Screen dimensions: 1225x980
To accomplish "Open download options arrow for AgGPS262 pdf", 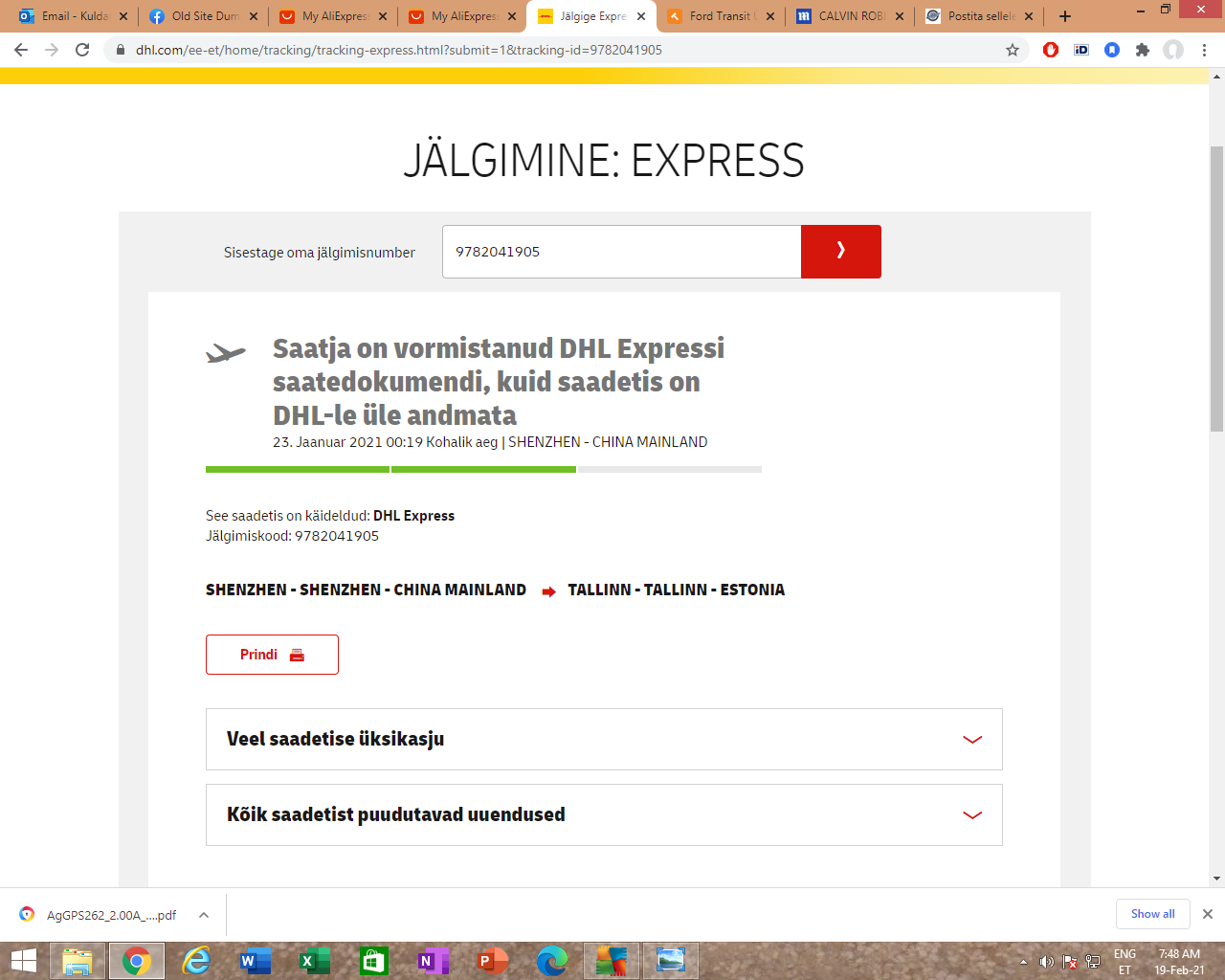I will [204, 915].
